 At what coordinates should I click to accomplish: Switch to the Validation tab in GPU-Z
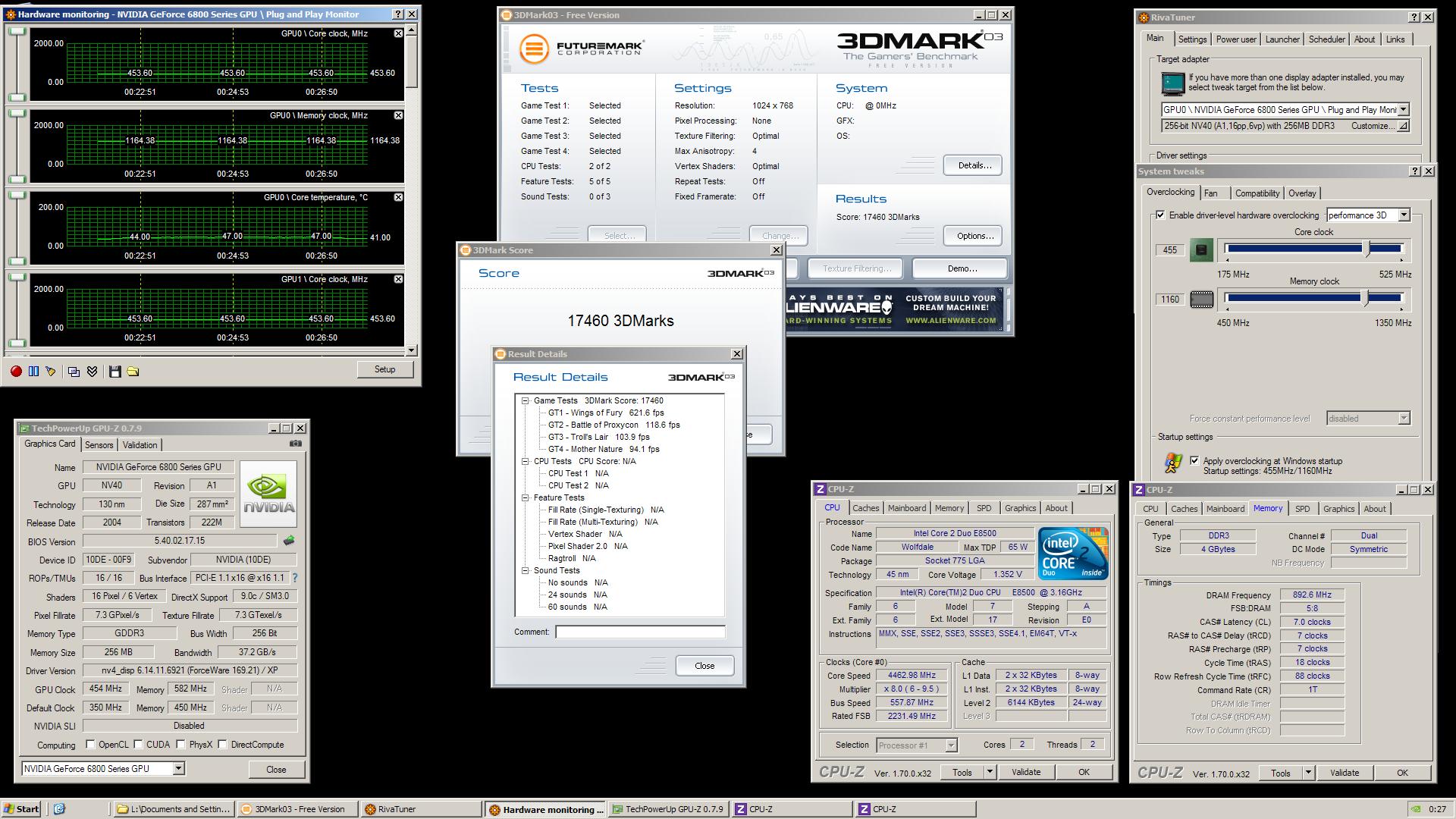(140, 445)
